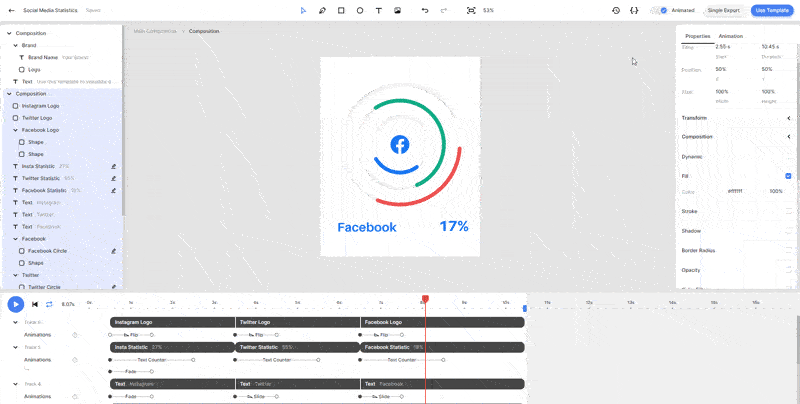Open the curly-braces code editor

(x=634, y=10)
